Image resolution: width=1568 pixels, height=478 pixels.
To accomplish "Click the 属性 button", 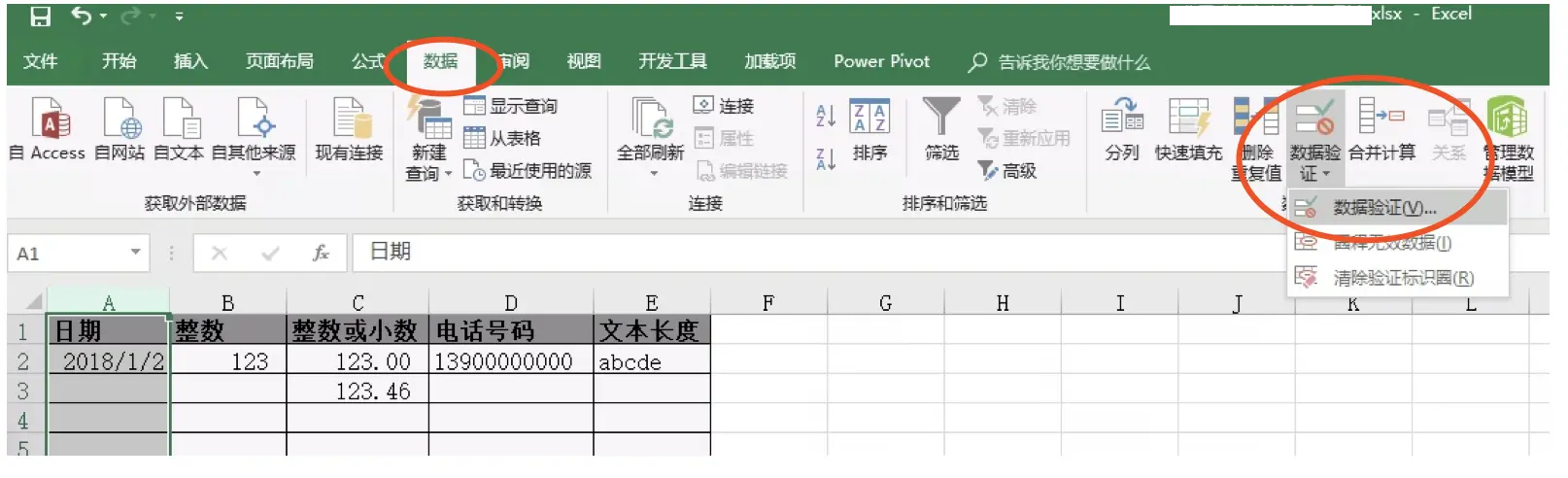I will tap(725, 138).
